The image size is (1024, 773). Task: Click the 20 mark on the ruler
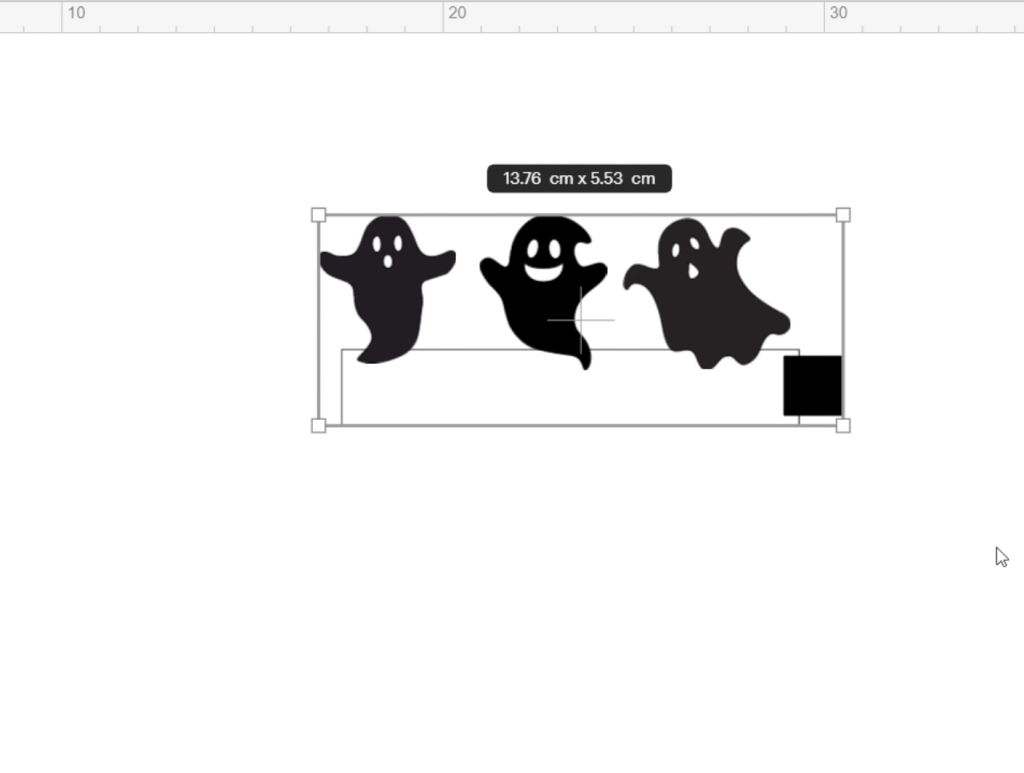457,13
